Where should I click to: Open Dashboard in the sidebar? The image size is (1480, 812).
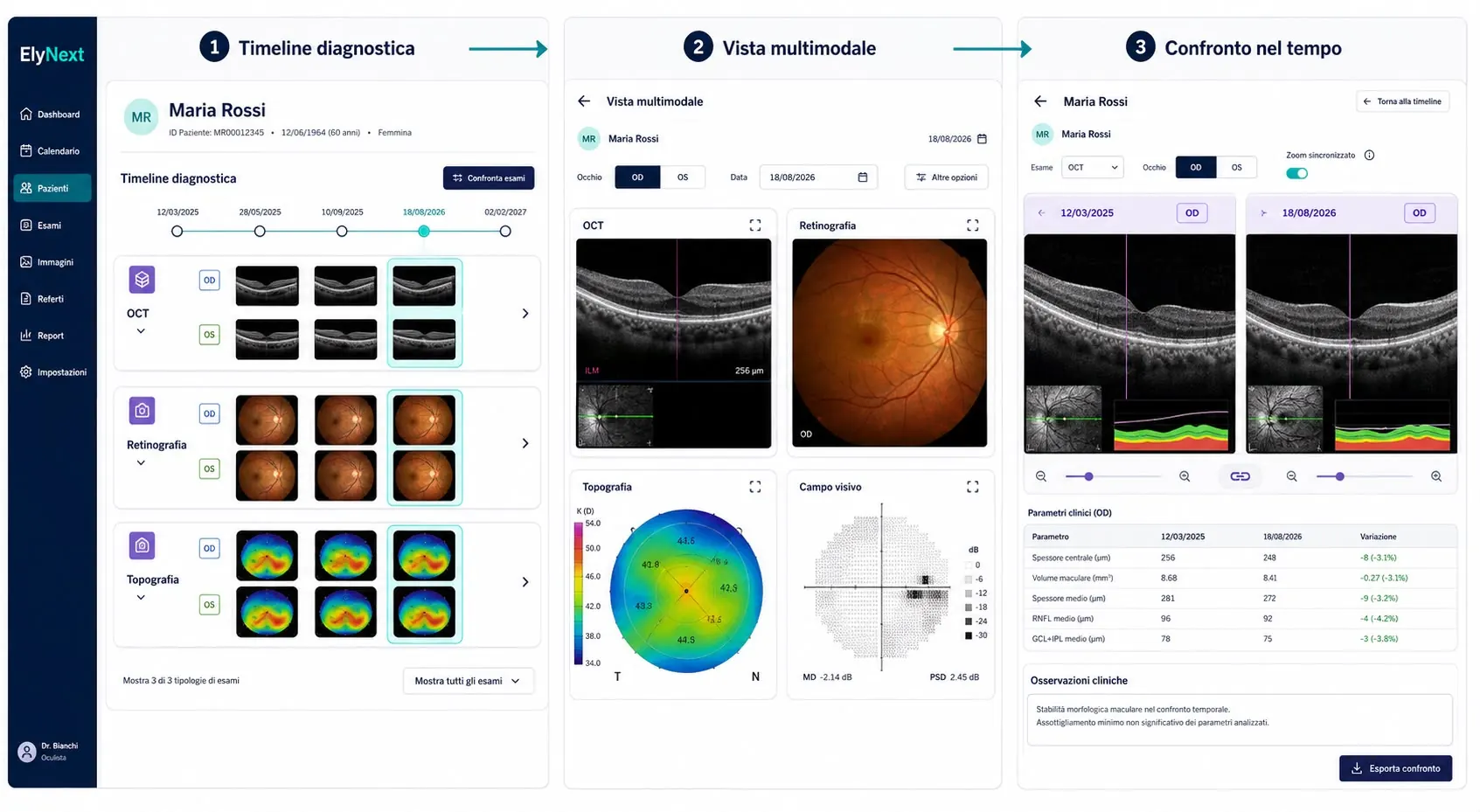(x=51, y=115)
